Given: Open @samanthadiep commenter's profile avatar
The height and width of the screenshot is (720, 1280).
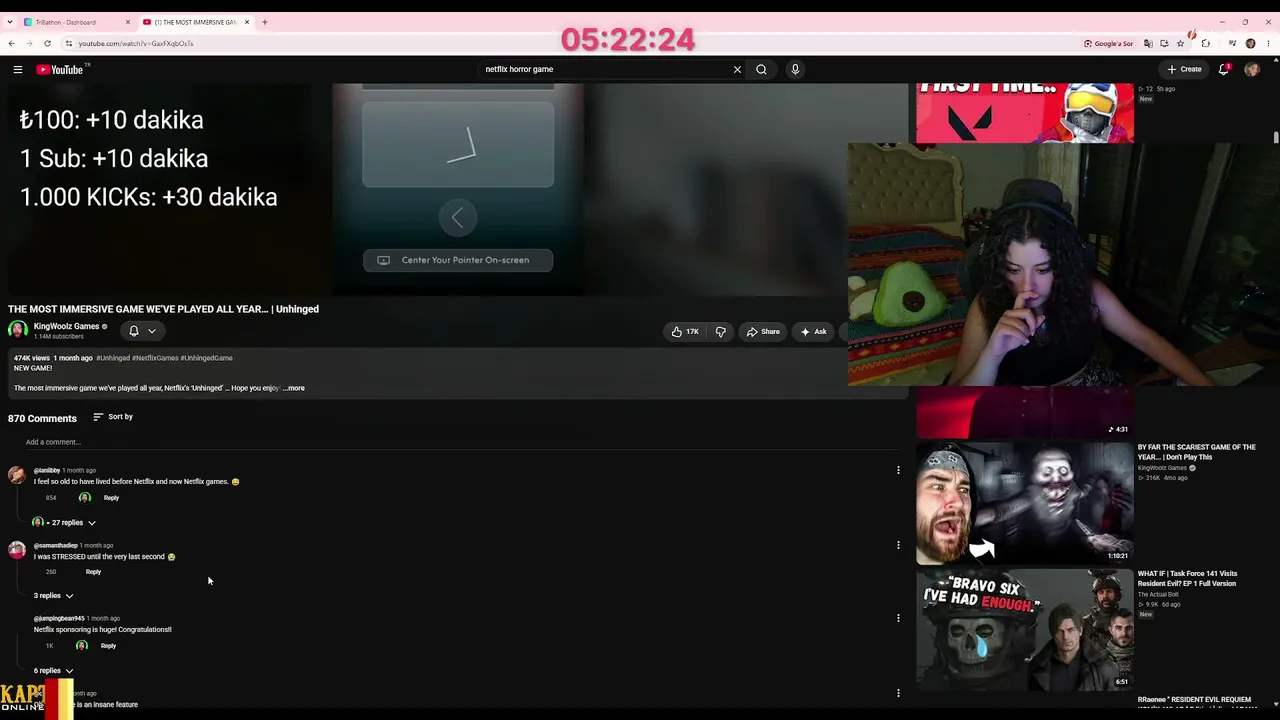Looking at the screenshot, I should click(17, 550).
